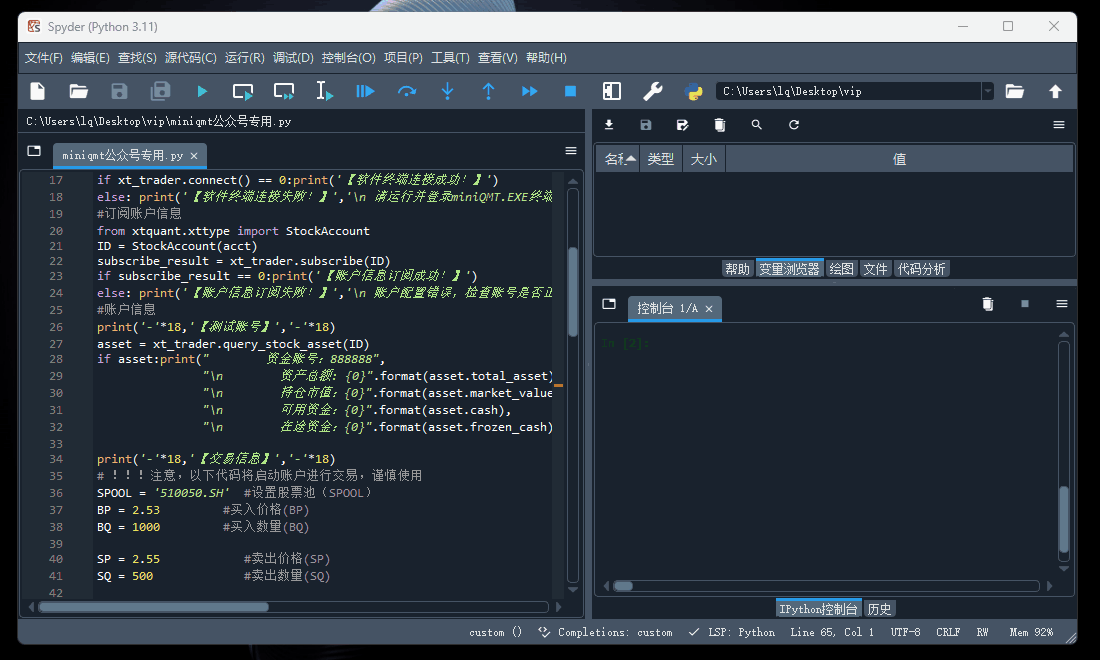Sort variables by the 类型 column

coord(661,159)
